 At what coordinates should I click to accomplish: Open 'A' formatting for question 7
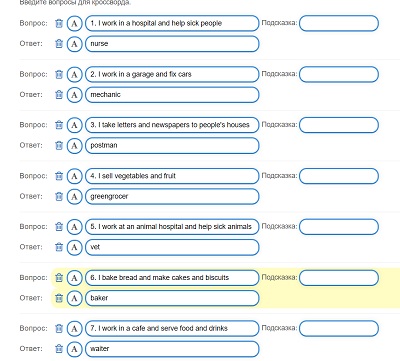click(x=74, y=329)
